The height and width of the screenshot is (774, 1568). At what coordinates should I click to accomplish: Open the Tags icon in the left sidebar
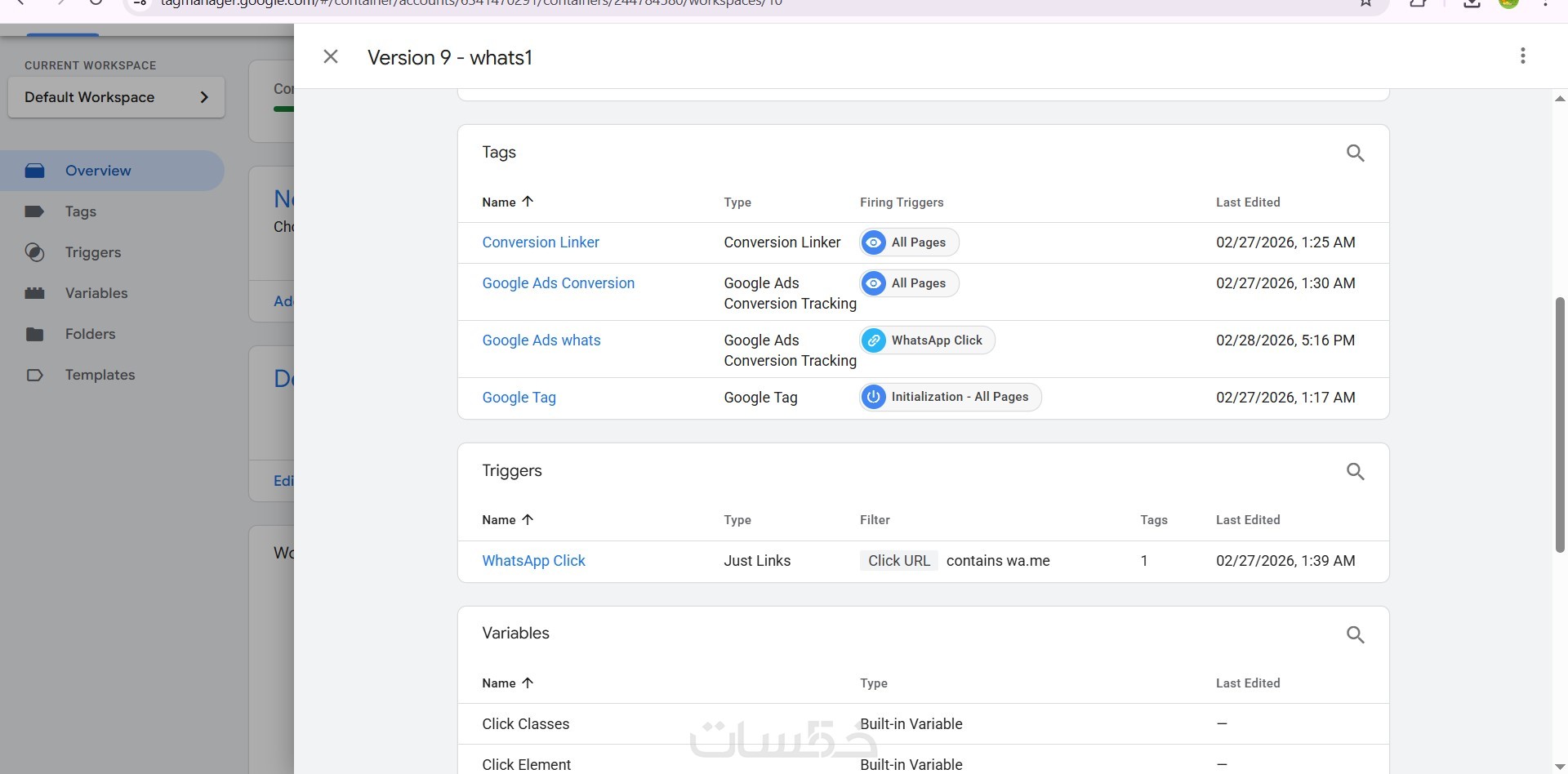tap(34, 211)
